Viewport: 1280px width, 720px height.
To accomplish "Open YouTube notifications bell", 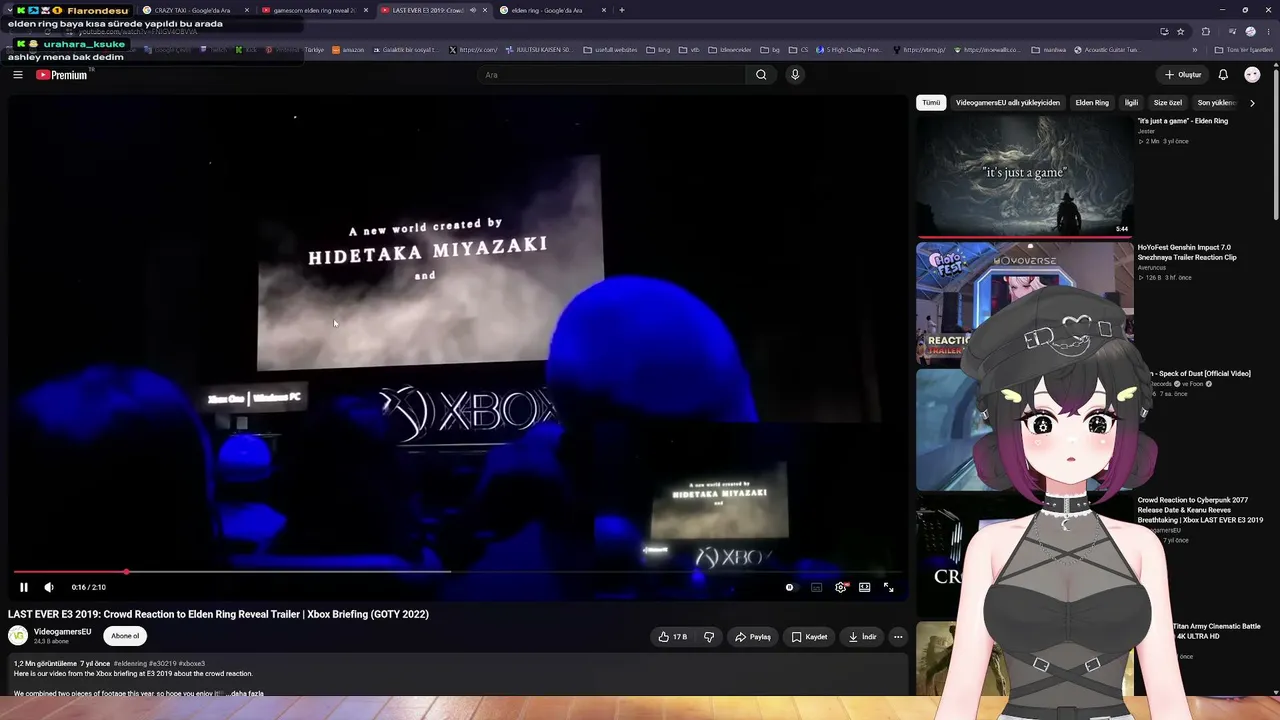I will pos(1223,75).
